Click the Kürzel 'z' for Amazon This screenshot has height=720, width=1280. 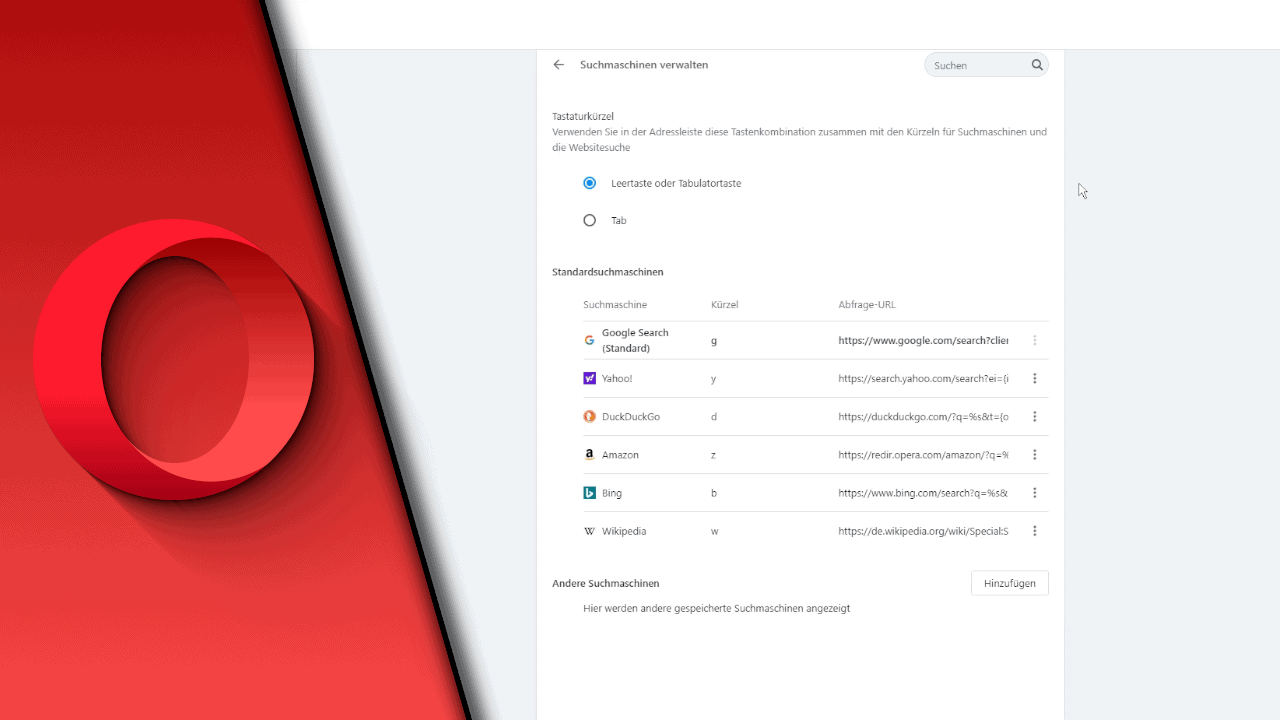tap(714, 455)
